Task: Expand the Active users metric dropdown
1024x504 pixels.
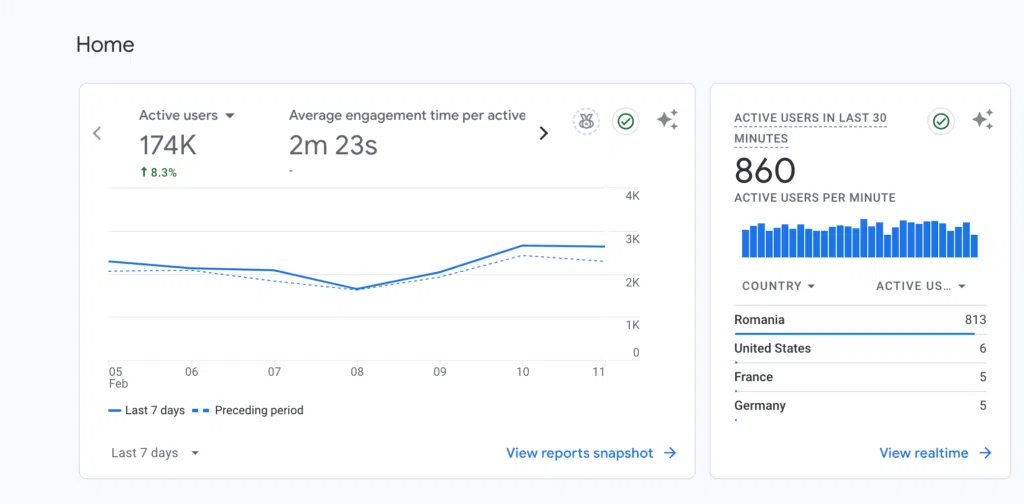Action: pos(229,116)
